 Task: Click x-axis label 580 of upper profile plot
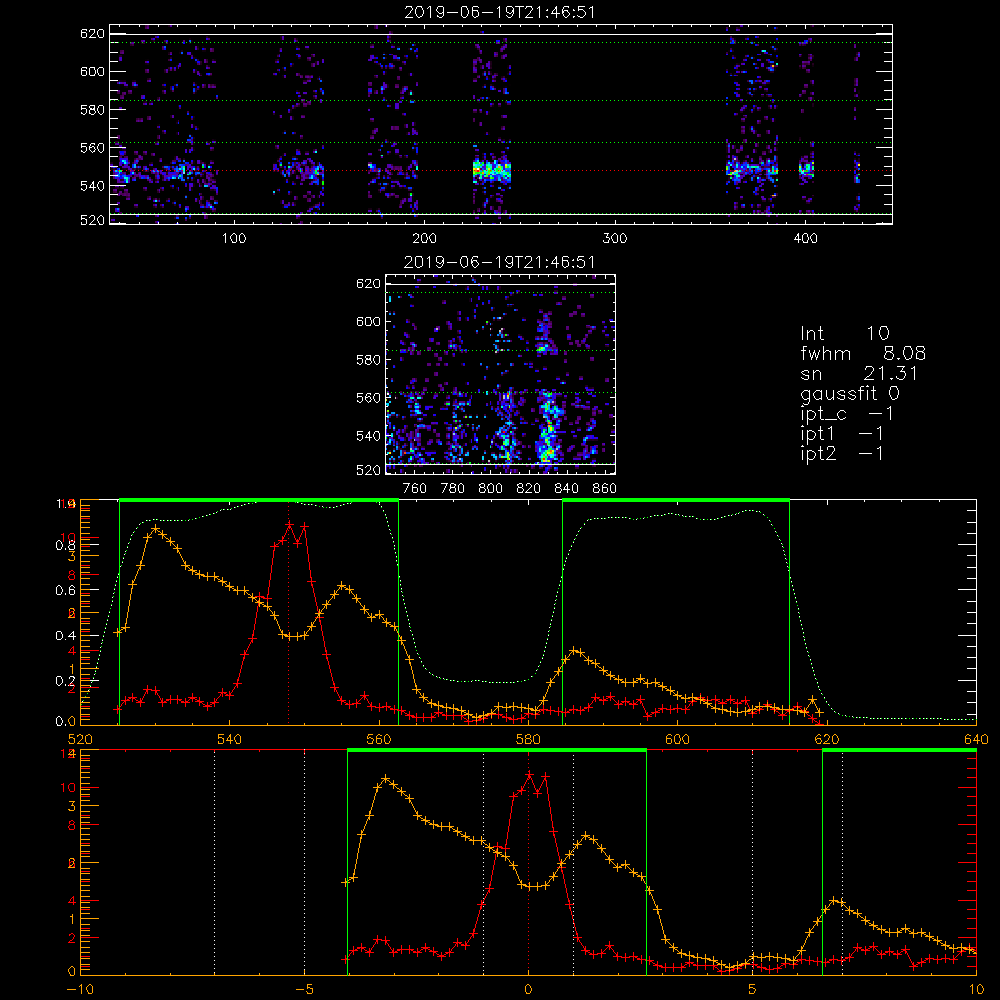[x=528, y=739]
